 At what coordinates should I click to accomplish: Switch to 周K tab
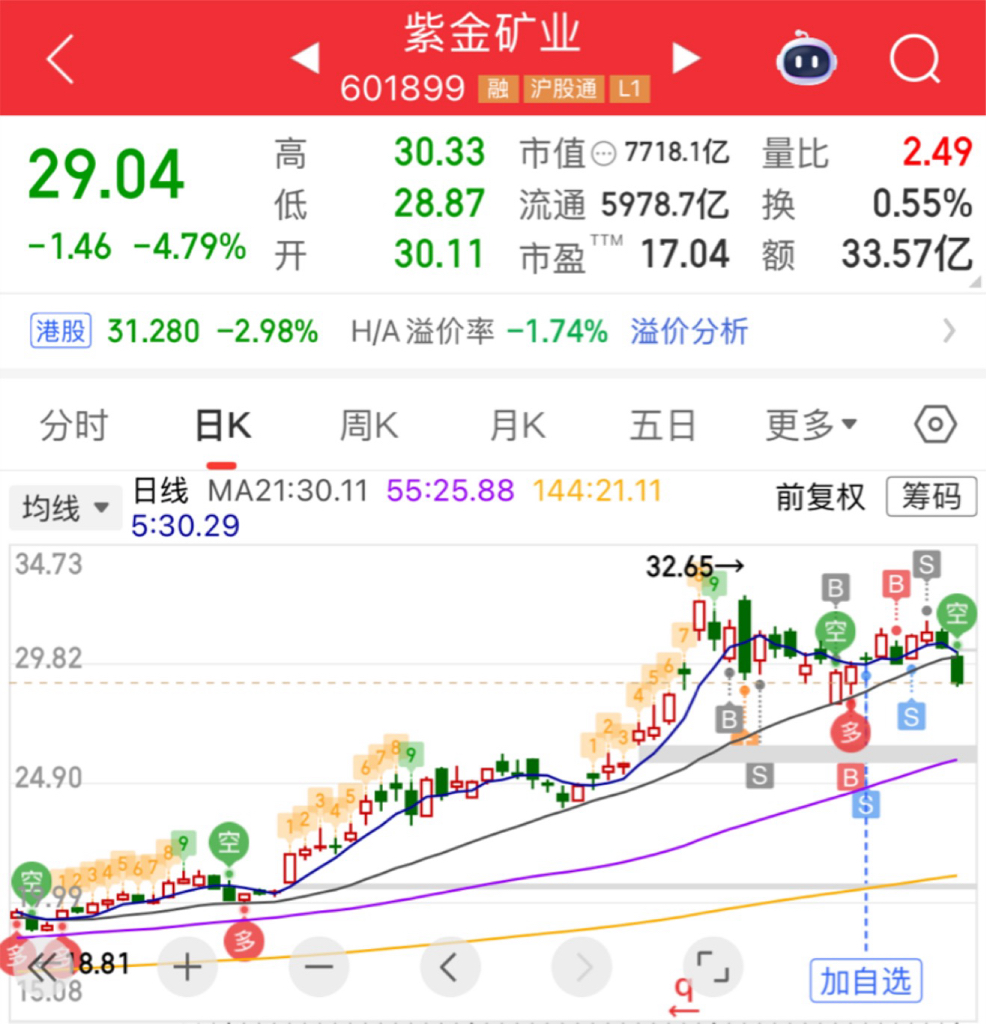coord(369,426)
